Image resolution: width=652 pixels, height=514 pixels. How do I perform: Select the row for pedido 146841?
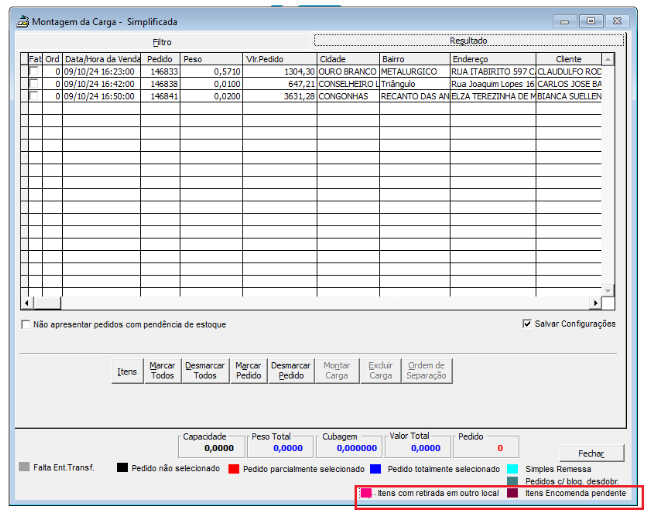point(159,97)
